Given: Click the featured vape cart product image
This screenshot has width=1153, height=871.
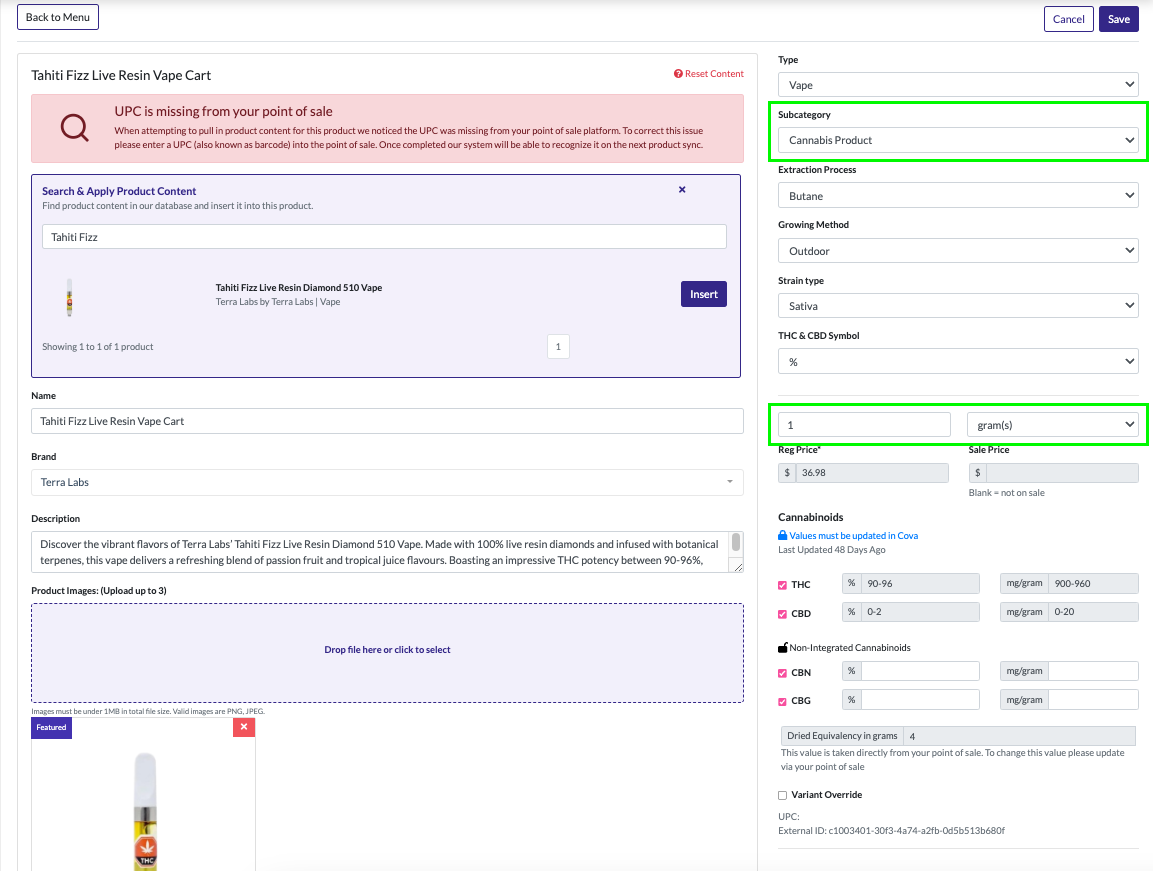Looking at the screenshot, I should pyautogui.click(x=146, y=811).
